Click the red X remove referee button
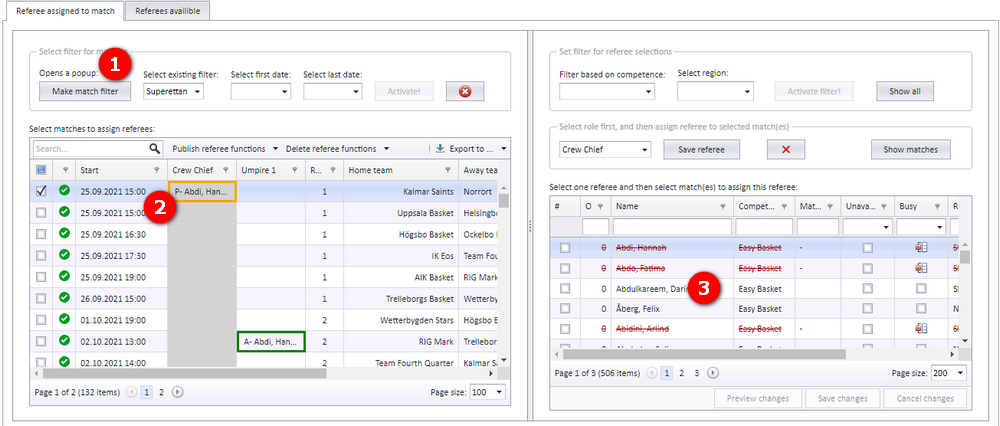Image resolution: width=1000 pixels, height=426 pixels. pyautogui.click(x=786, y=149)
